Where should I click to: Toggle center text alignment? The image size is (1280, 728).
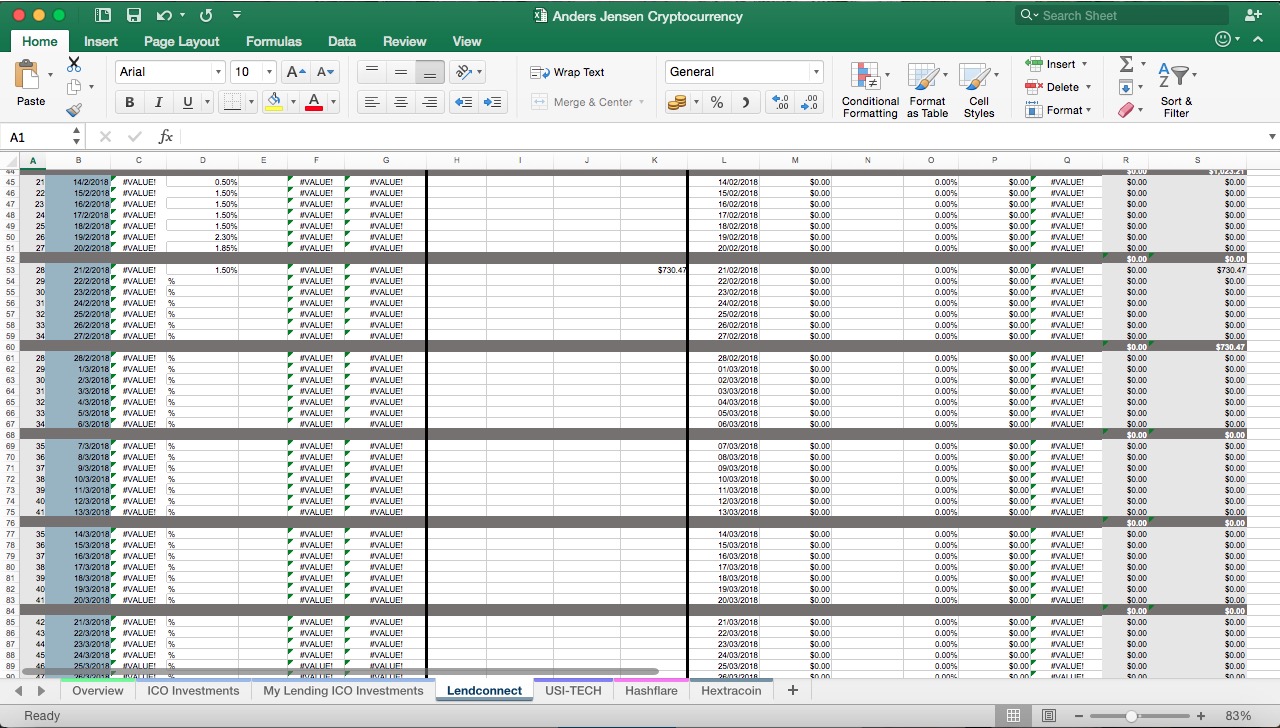coord(400,102)
